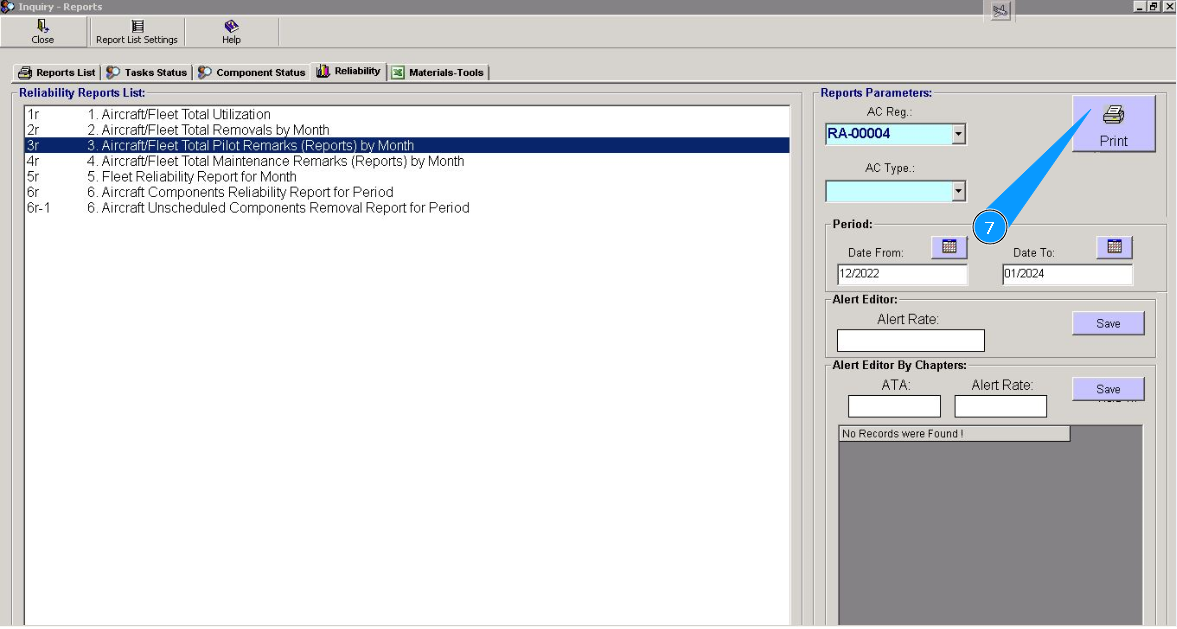Click the Reliability tab chart icon
Viewport: 1177px width, 629px height.
click(x=323, y=71)
